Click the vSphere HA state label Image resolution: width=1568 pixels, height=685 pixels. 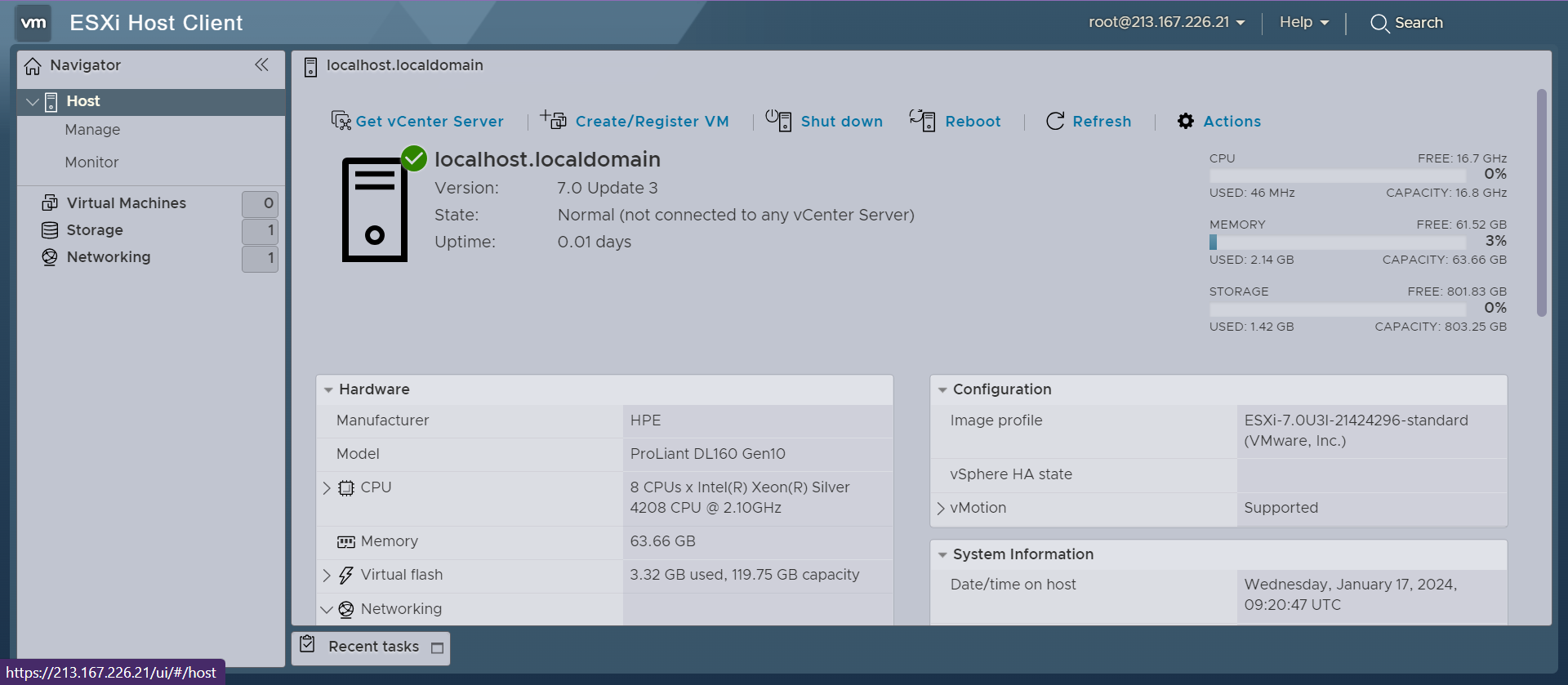(1011, 474)
